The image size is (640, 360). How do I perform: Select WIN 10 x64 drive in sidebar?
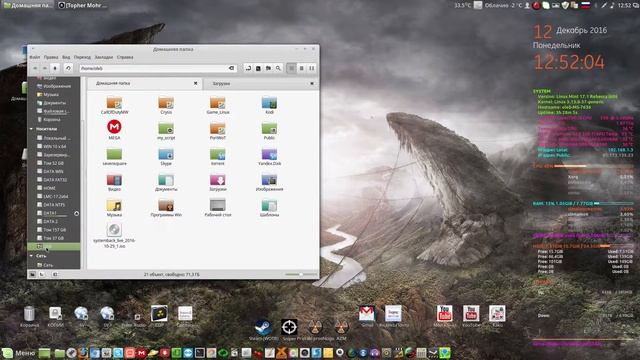[x=54, y=147]
